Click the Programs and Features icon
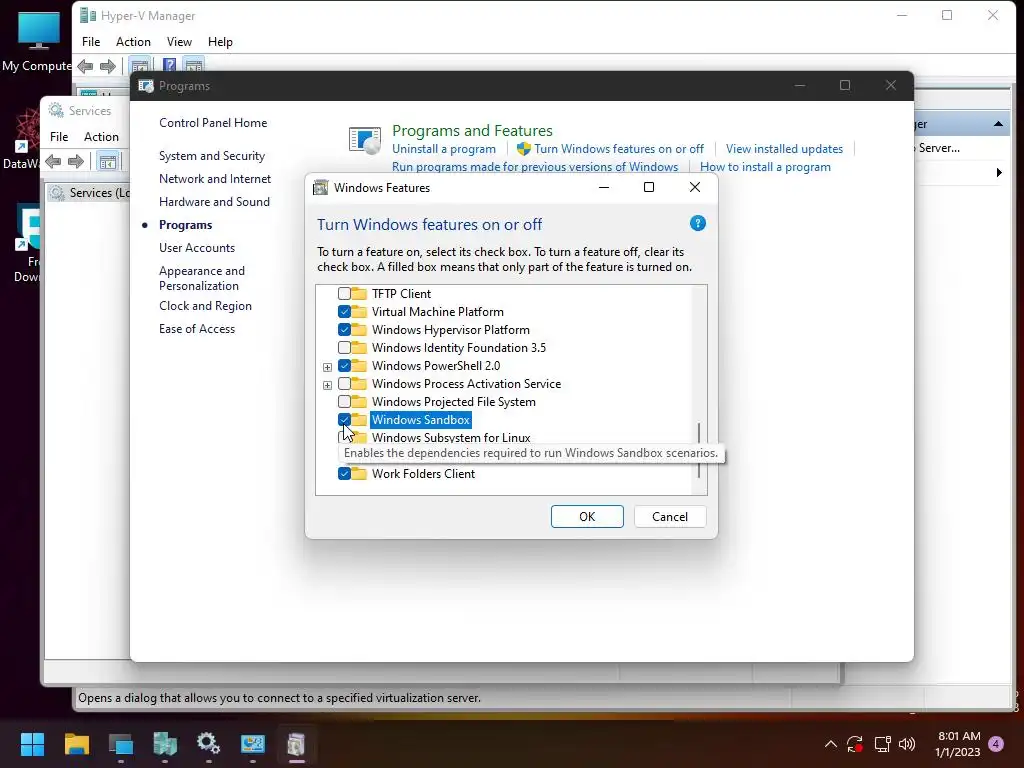The width and height of the screenshot is (1024, 768). 364,140
